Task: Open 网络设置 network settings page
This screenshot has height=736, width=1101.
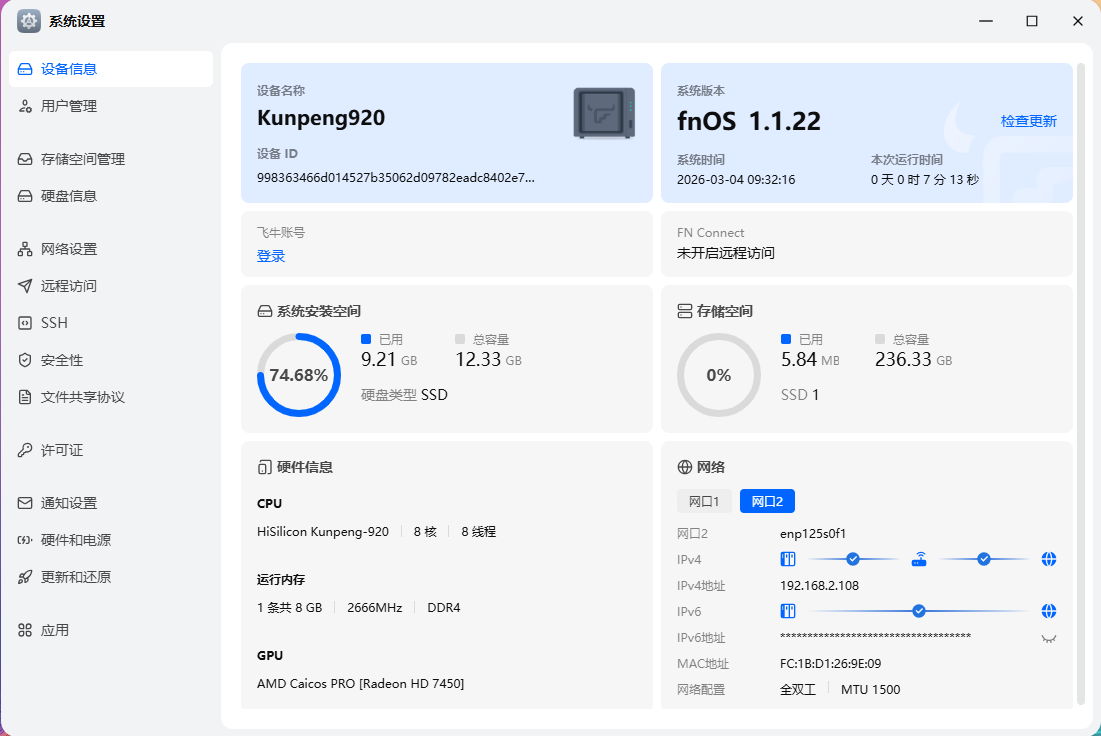Action: click(69, 249)
